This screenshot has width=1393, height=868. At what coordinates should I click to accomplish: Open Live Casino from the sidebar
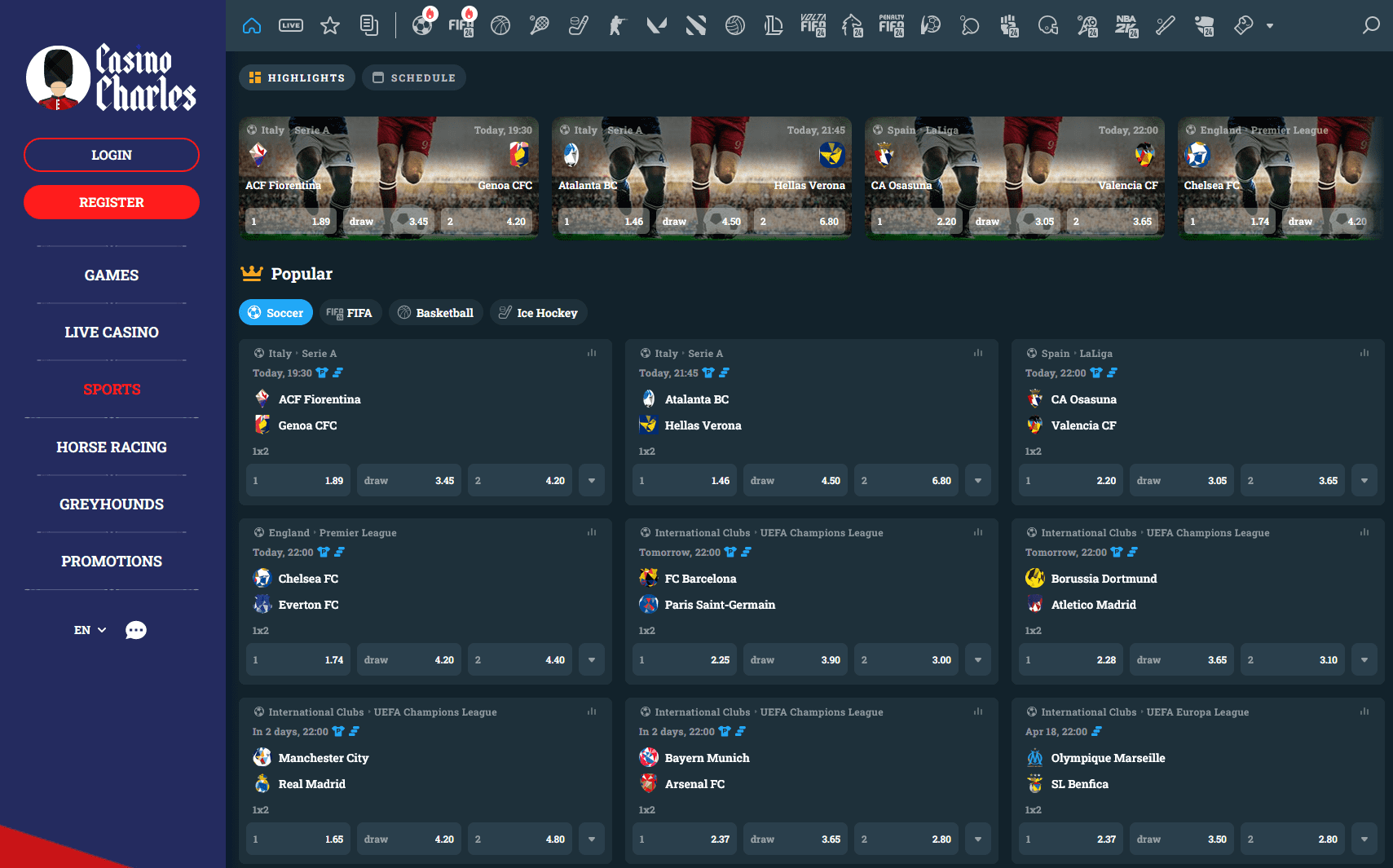click(112, 333)
